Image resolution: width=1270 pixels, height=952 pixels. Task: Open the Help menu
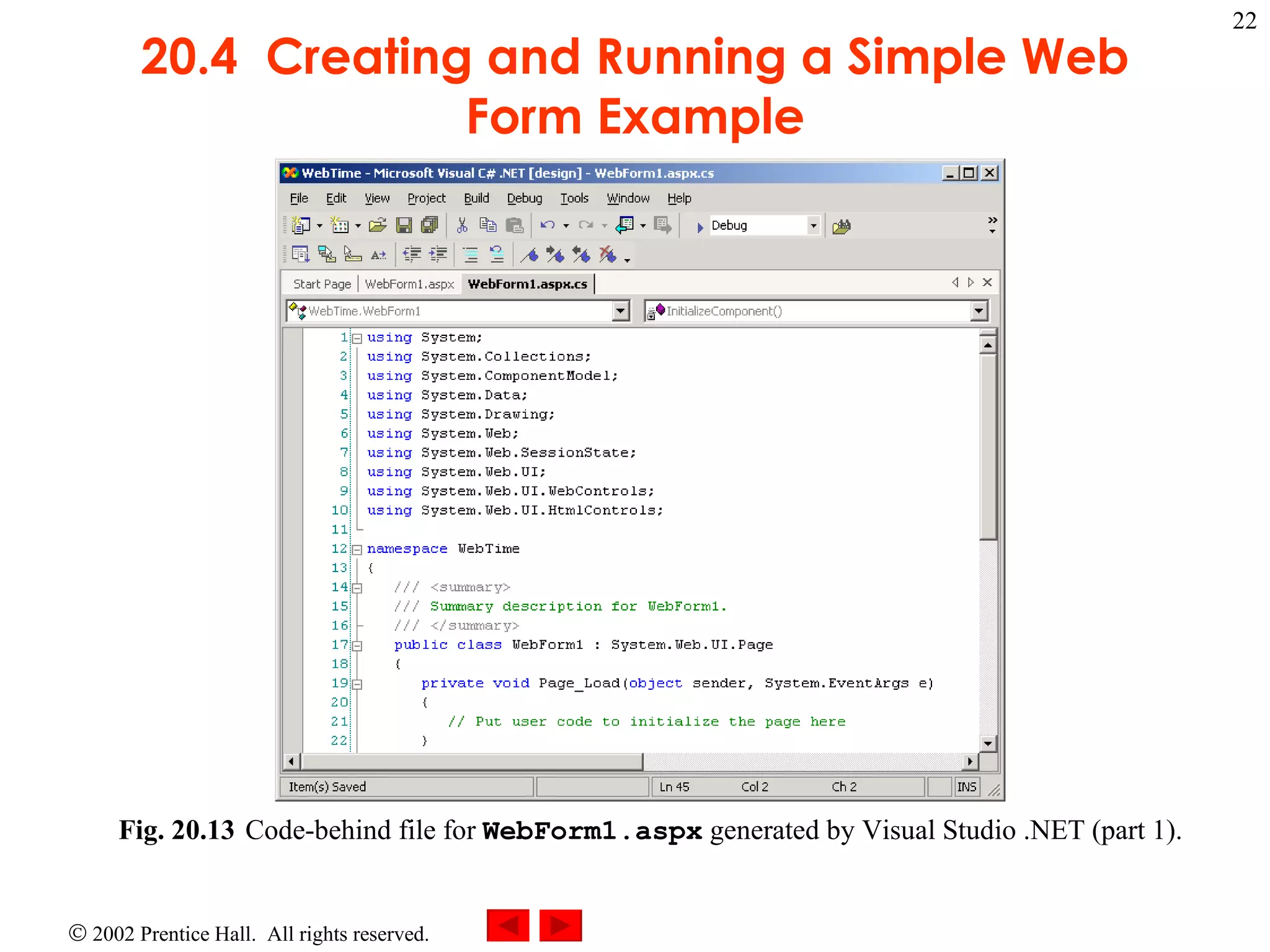(x=679, y=198)
